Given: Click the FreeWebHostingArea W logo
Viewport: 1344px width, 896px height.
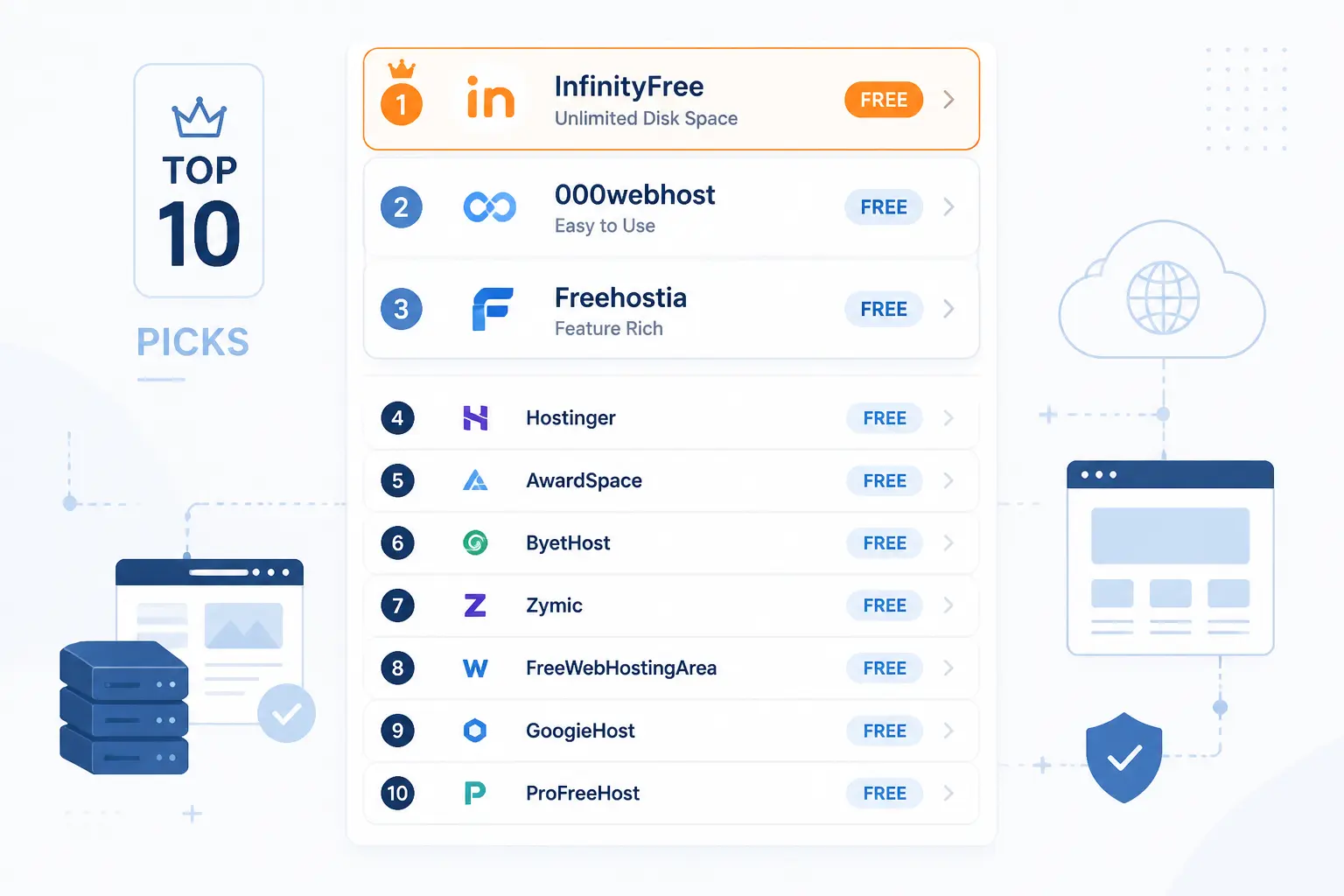Looking at the screenshot, I should click(x=475, y=668).
